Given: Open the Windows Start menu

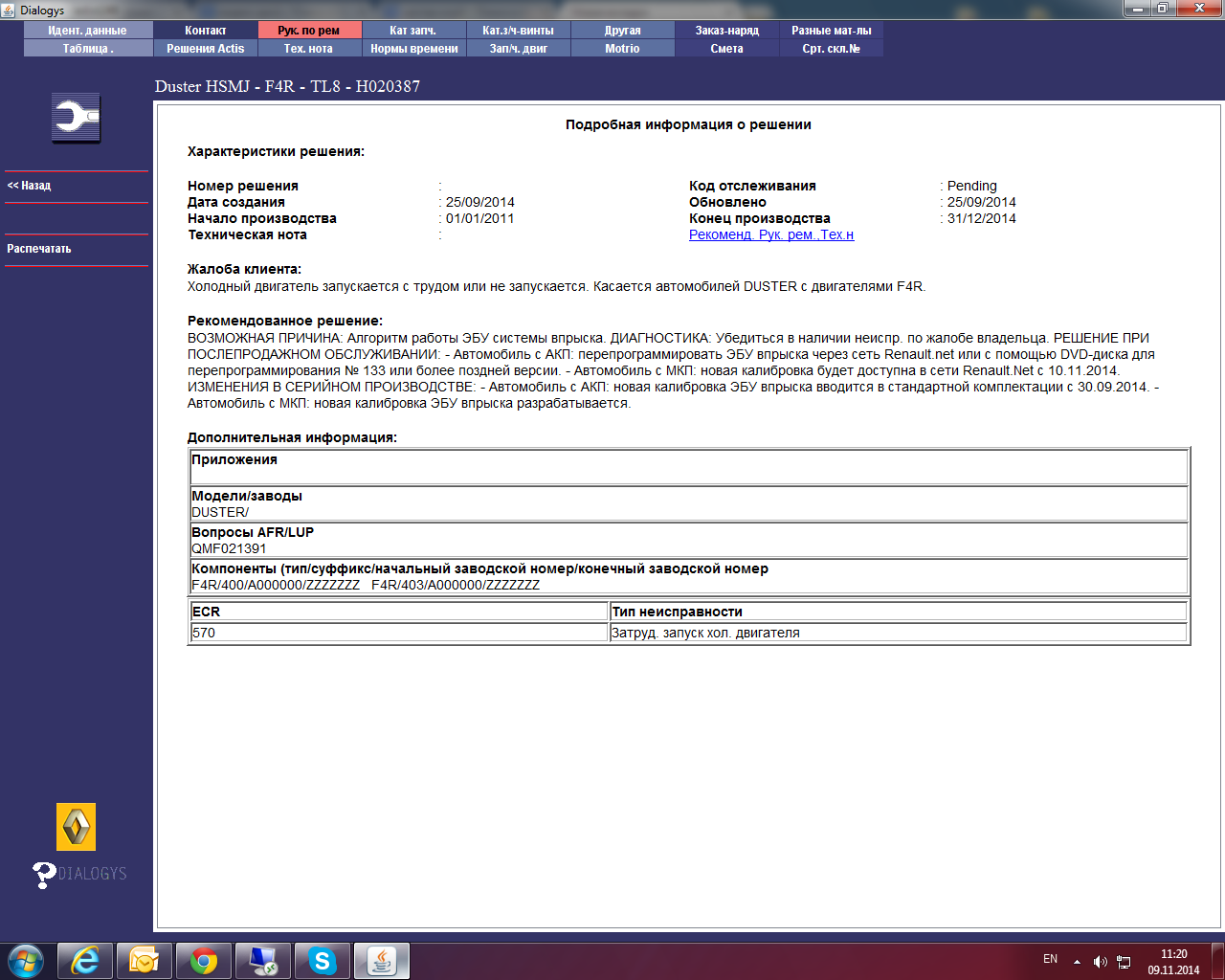Looking at the screenshot, I should [26, 960].
